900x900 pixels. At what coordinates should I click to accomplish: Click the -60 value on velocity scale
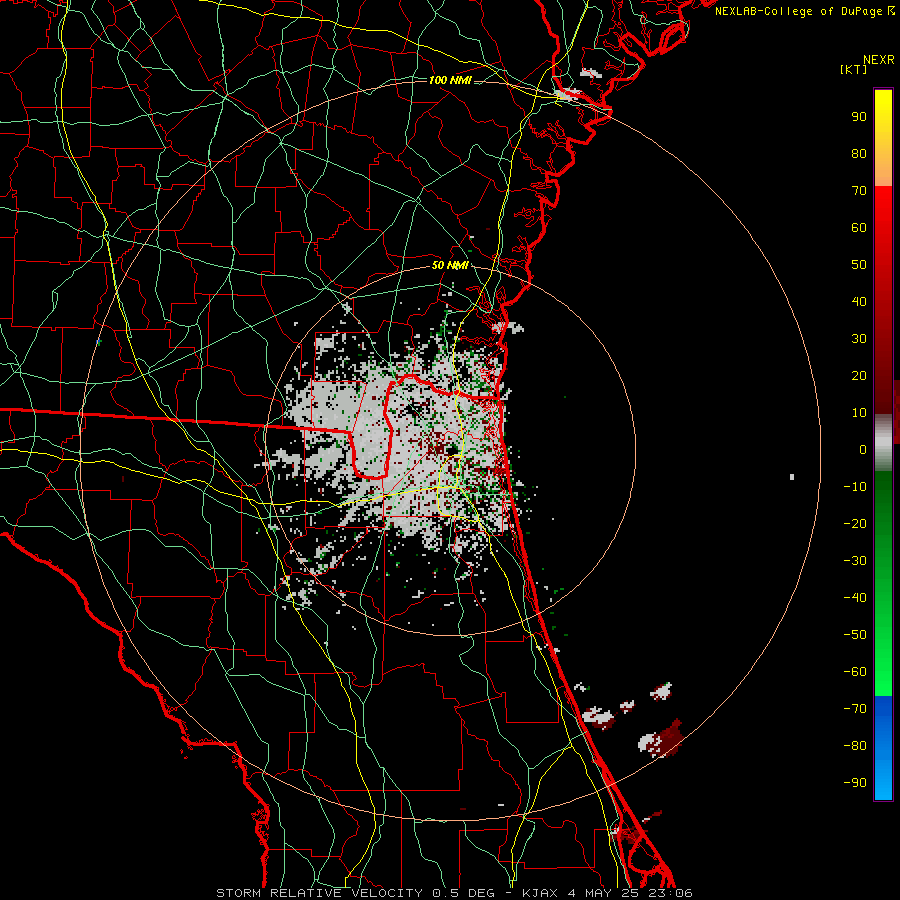tap(855, 672)
